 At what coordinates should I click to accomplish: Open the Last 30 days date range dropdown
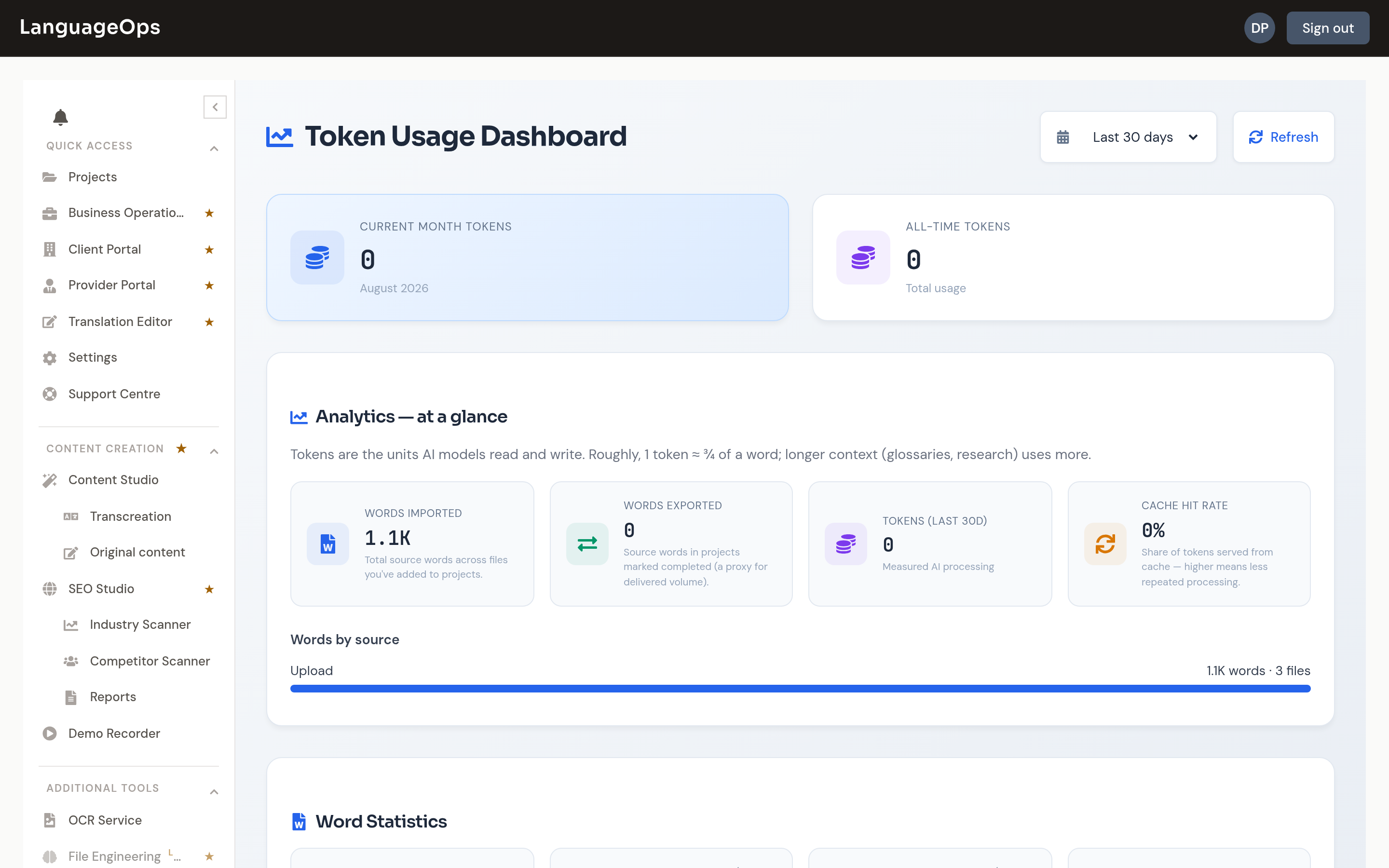tap(1128, 137)
